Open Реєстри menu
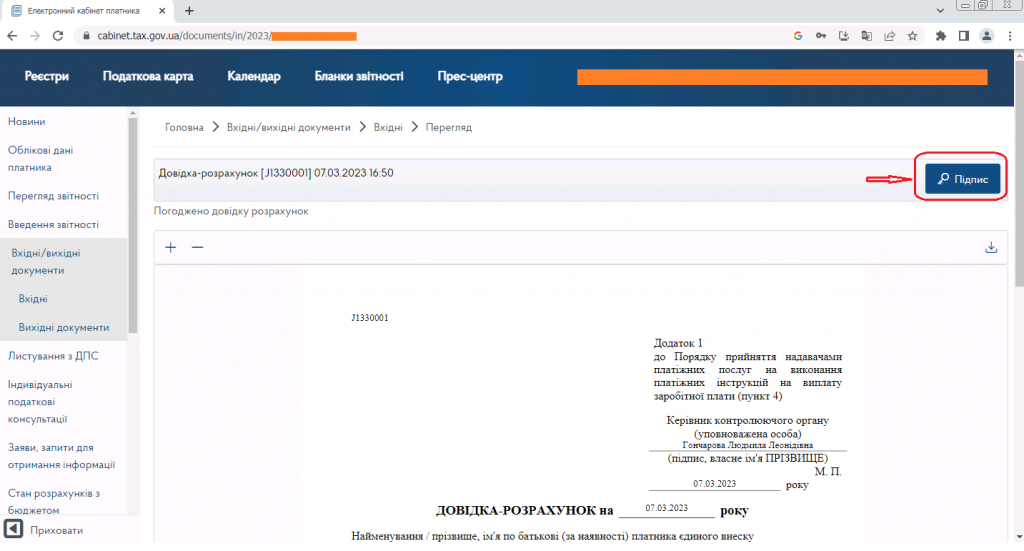 tap(46, 76)
